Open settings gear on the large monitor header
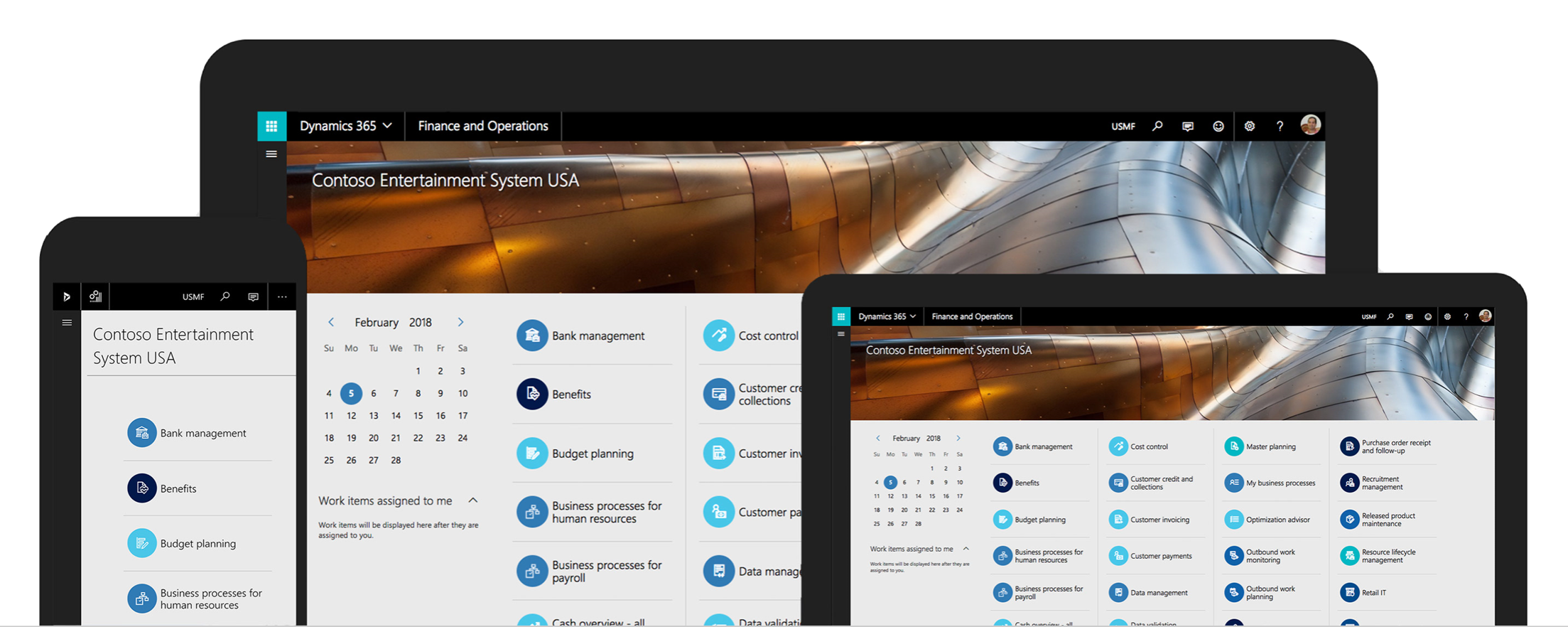This screenshot has height=627, width=1568. point(1250,127)
